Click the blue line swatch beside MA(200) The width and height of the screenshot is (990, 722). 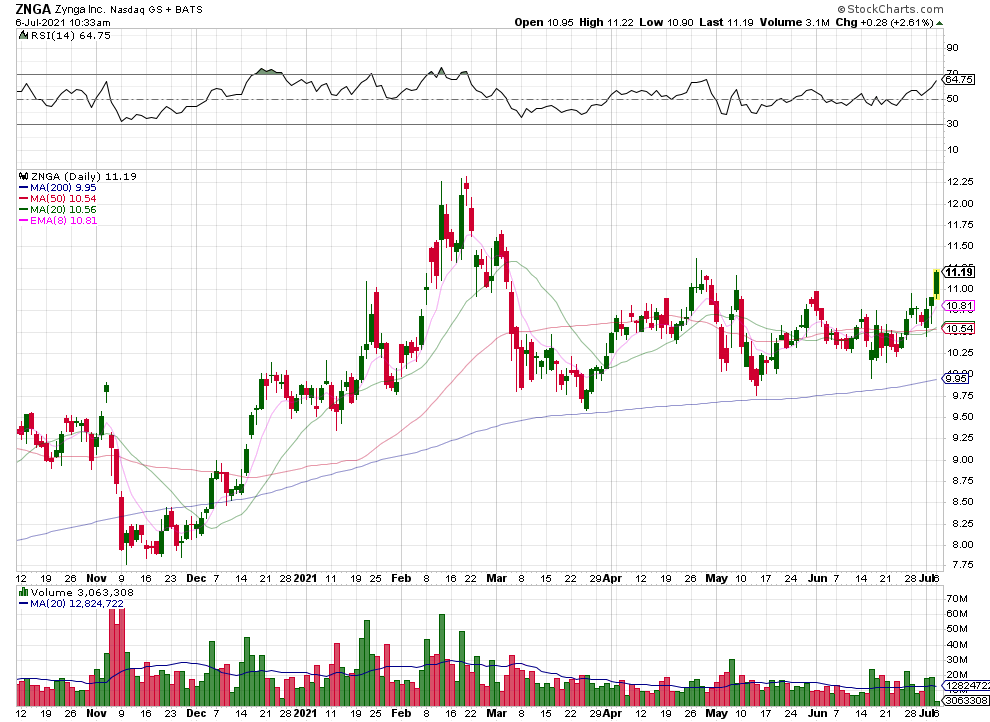(23, 188)
